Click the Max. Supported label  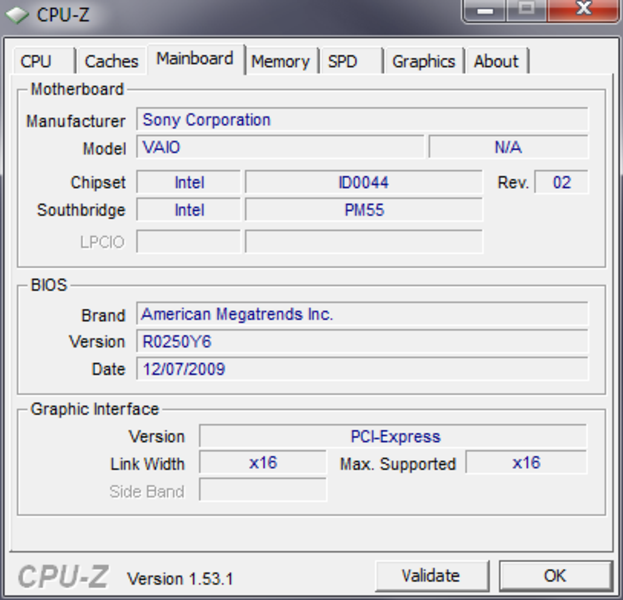[x=398, y=464]
